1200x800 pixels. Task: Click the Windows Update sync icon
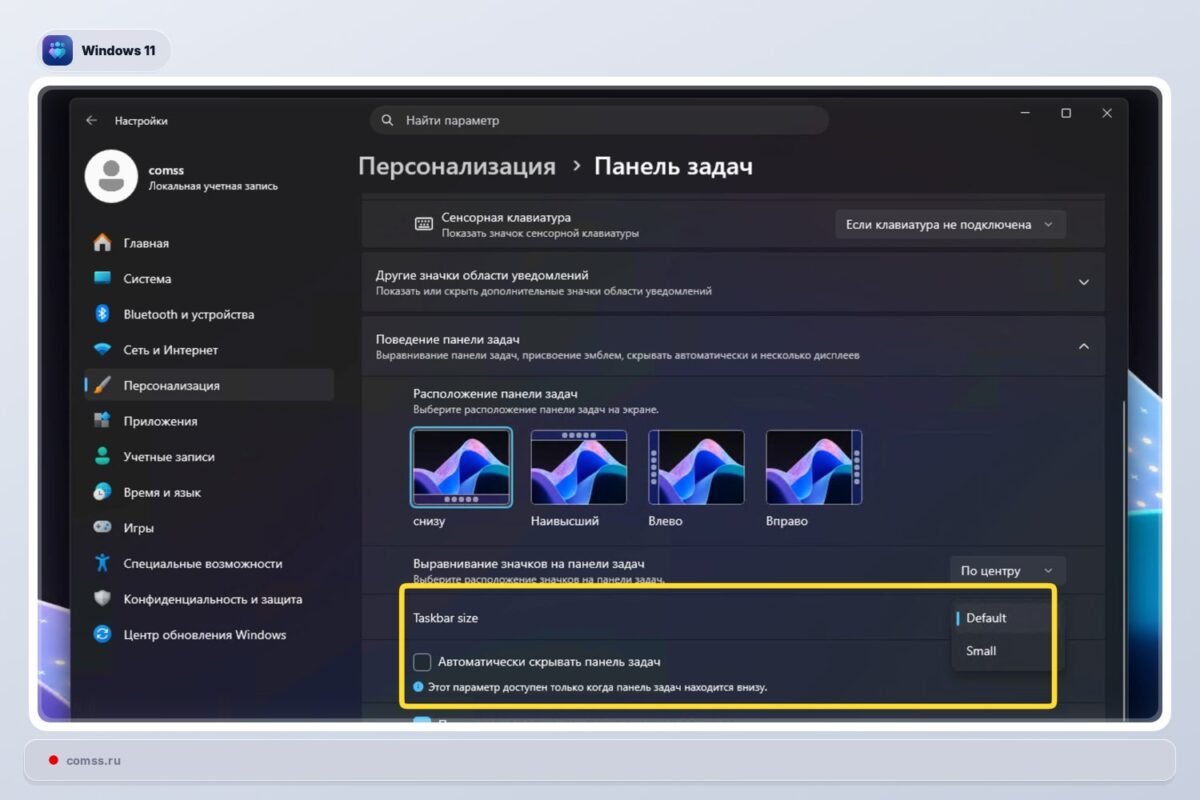(x=102, y=634)
